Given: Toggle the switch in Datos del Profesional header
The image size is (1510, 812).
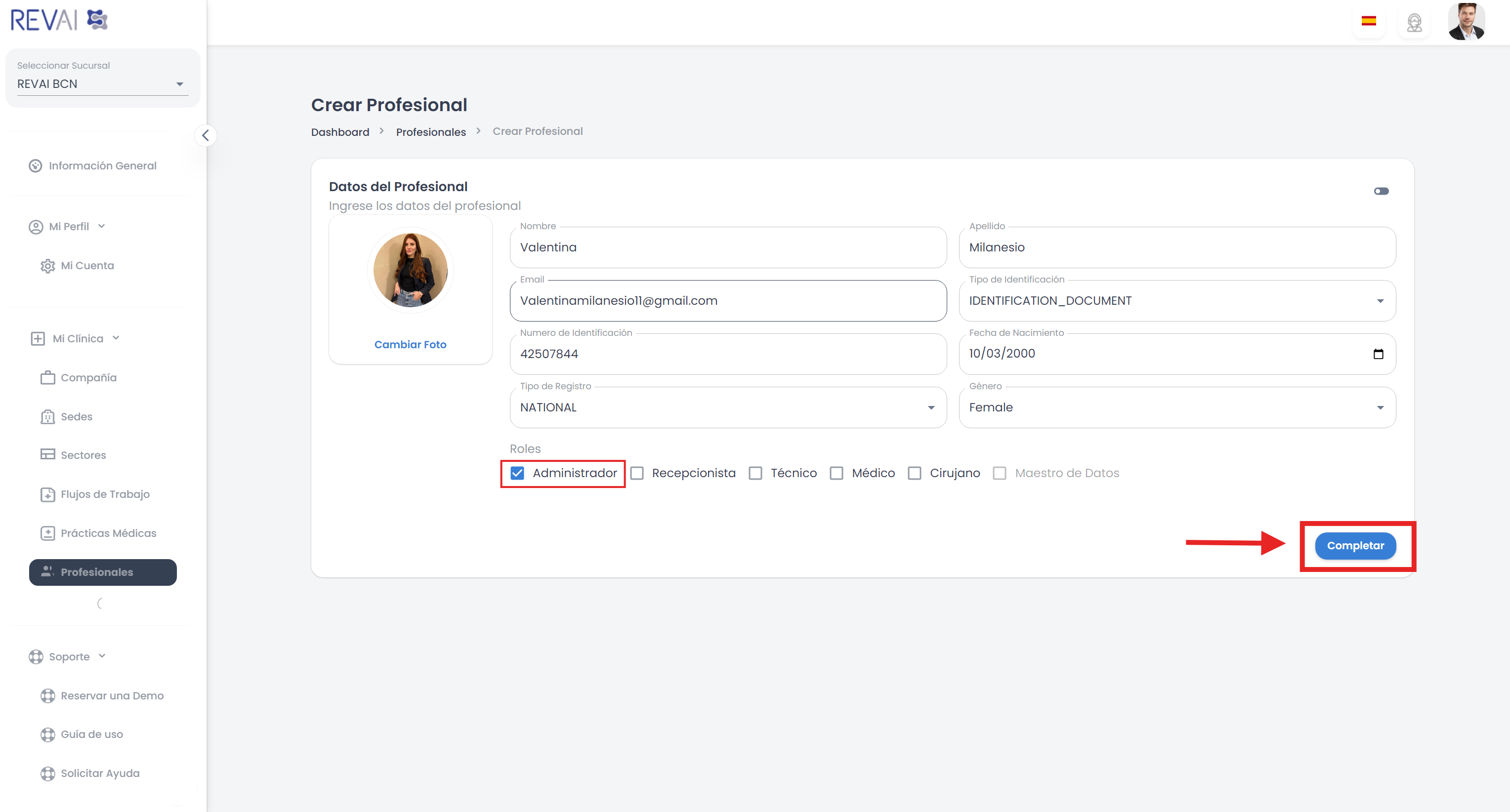Looking at the screenshot, I should 1381,191.
